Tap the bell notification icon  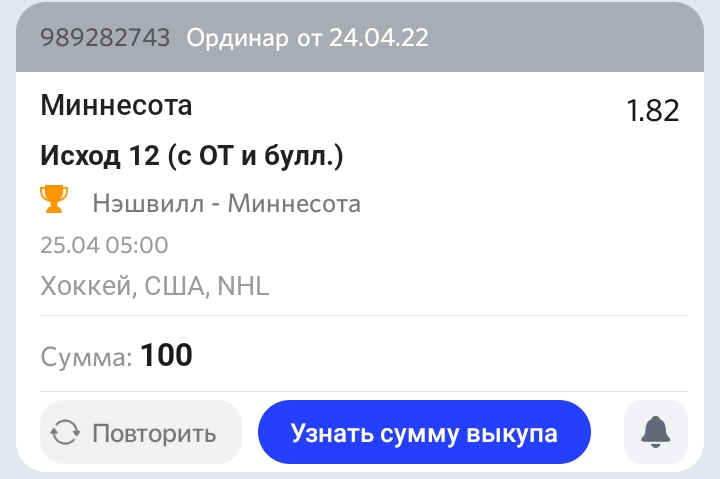[655, 432]
